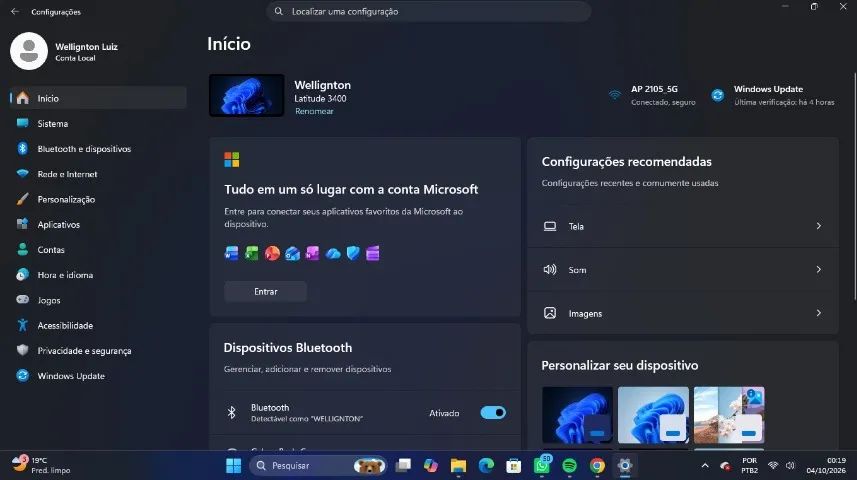Open Task View in the taskbar
This screenshot has width=857, height=480.
click(403, 465)
